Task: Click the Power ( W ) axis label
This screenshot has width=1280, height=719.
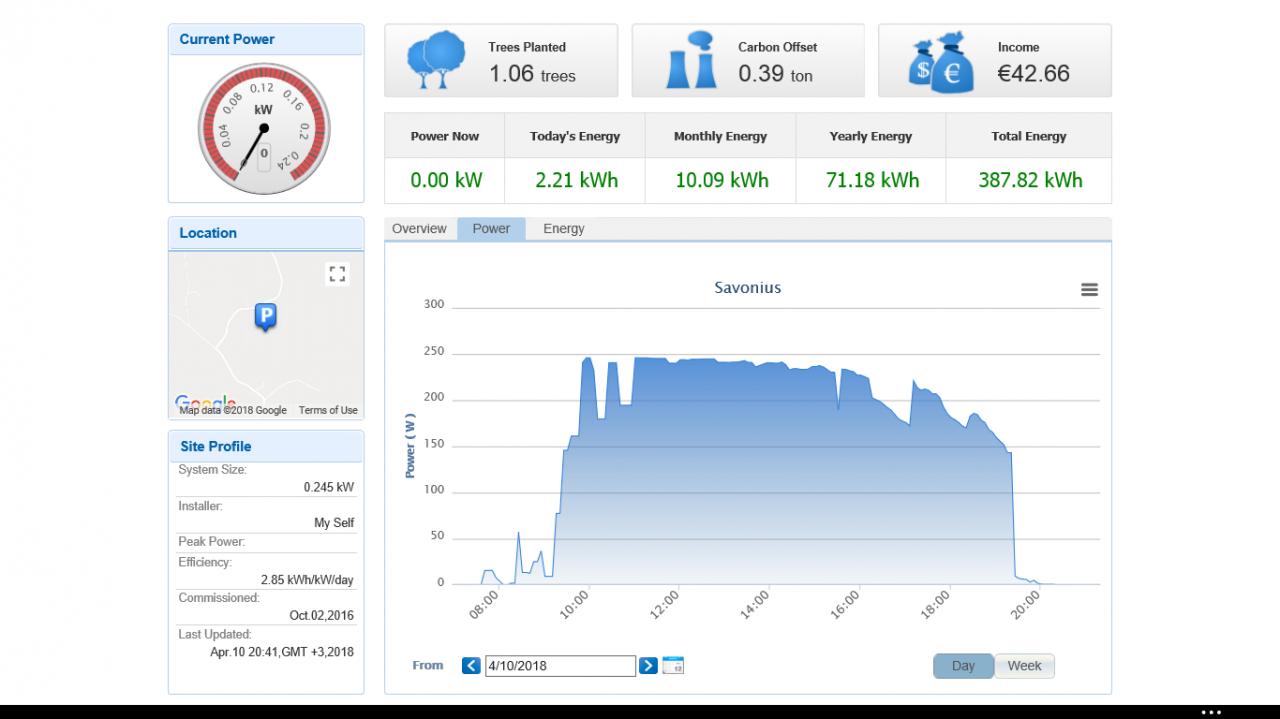Action: pos(410,445)
